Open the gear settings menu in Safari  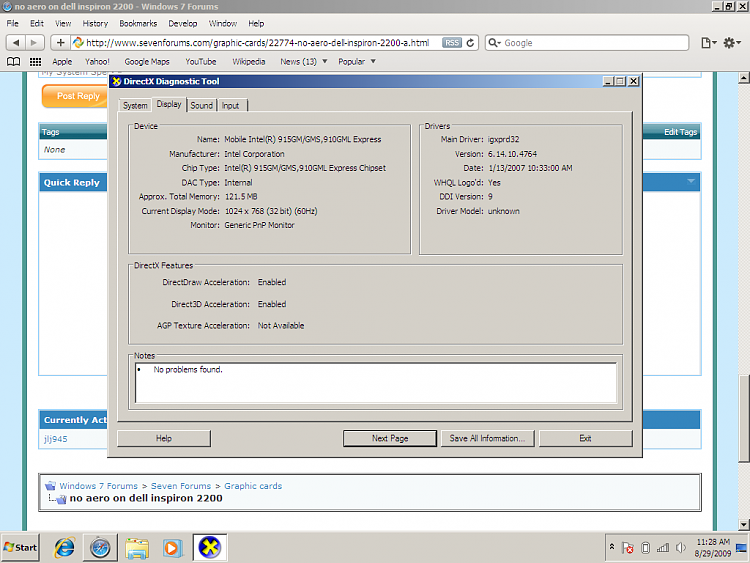732,43
